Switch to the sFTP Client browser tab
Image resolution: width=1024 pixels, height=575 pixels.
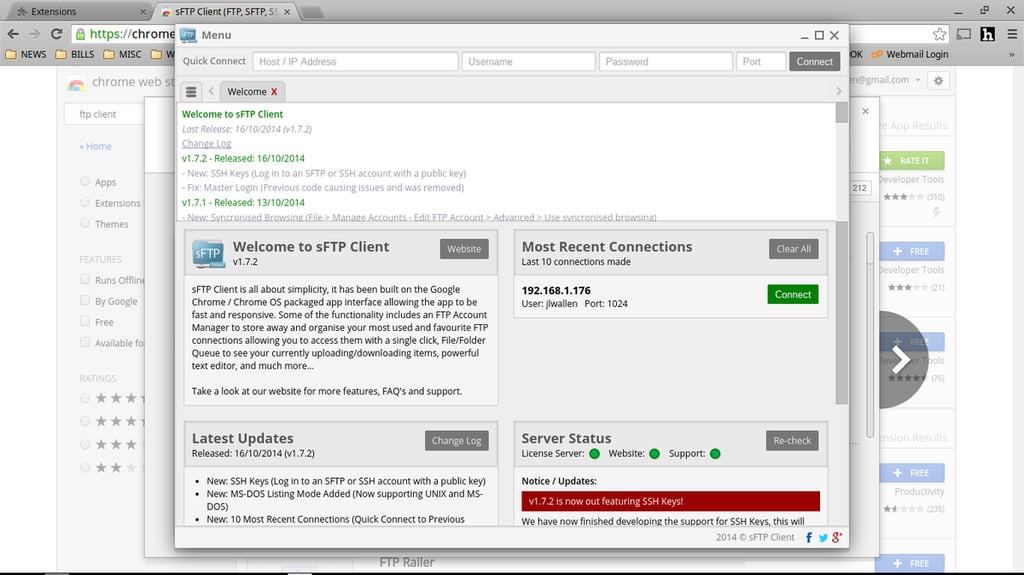[x=225, y=12]
